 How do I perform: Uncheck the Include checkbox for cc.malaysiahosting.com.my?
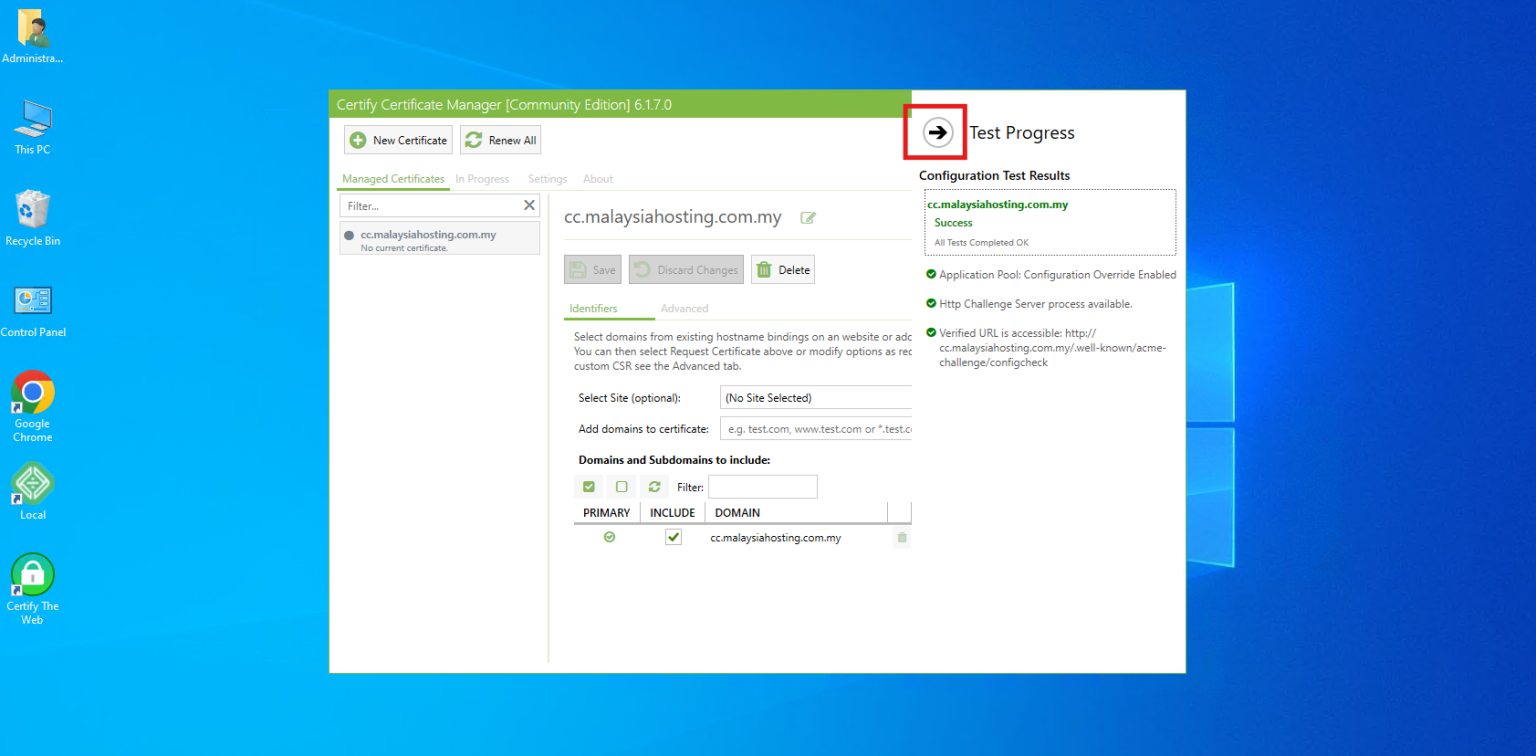point(673,537)
